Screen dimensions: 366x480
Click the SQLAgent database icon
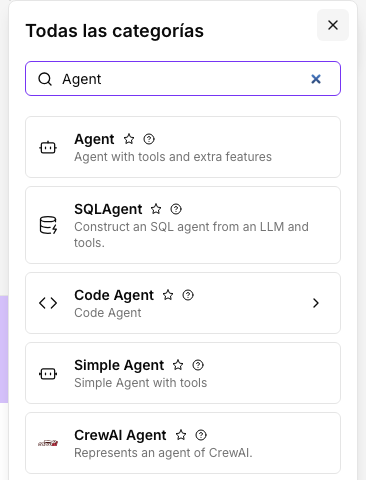[x=48, y=225]
